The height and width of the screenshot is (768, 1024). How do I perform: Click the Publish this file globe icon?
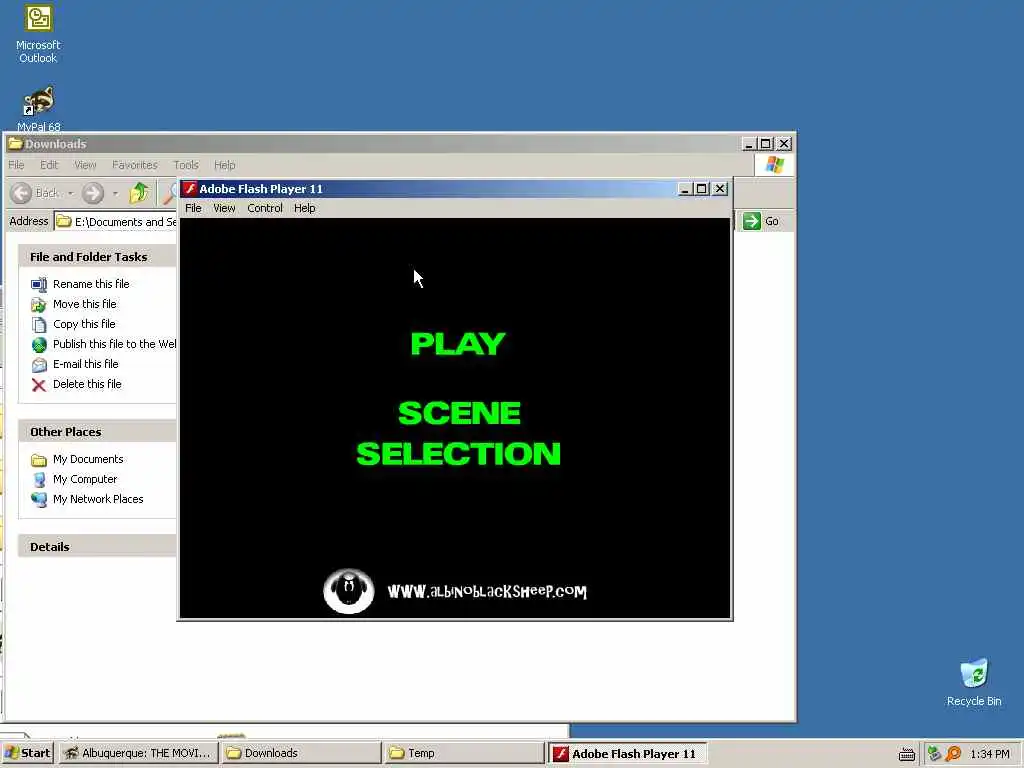pyautogui.click(x=39, y=345)
